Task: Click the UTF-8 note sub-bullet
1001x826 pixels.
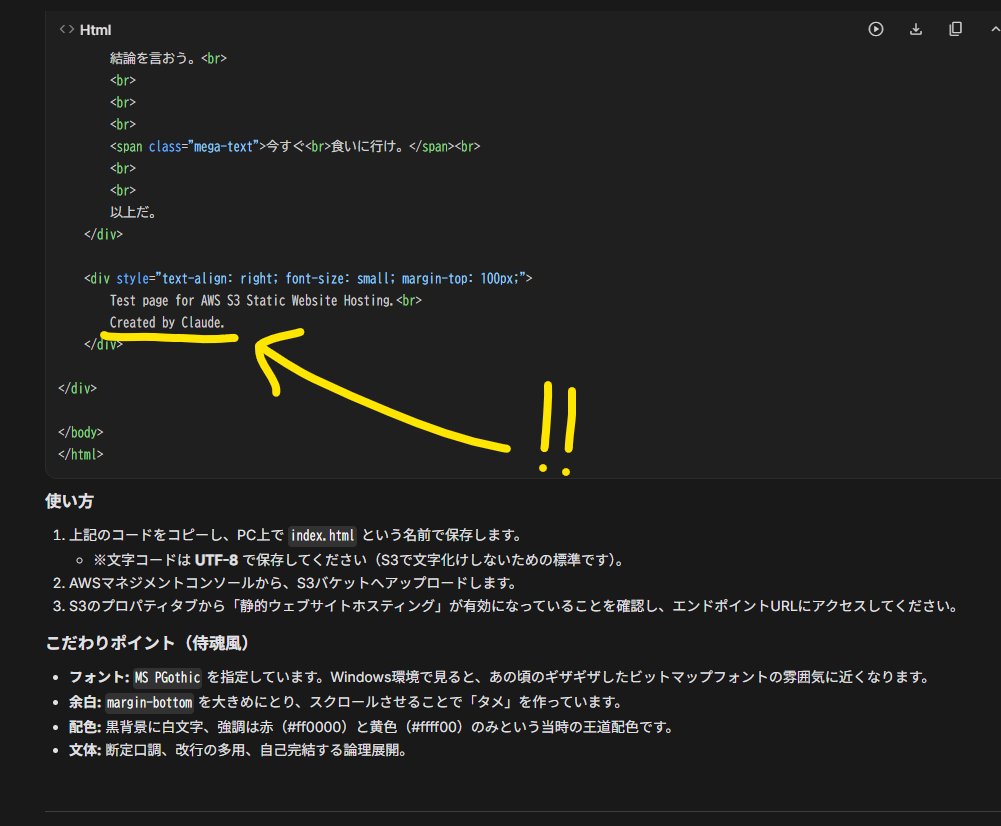Action: (x=358, y=560)
